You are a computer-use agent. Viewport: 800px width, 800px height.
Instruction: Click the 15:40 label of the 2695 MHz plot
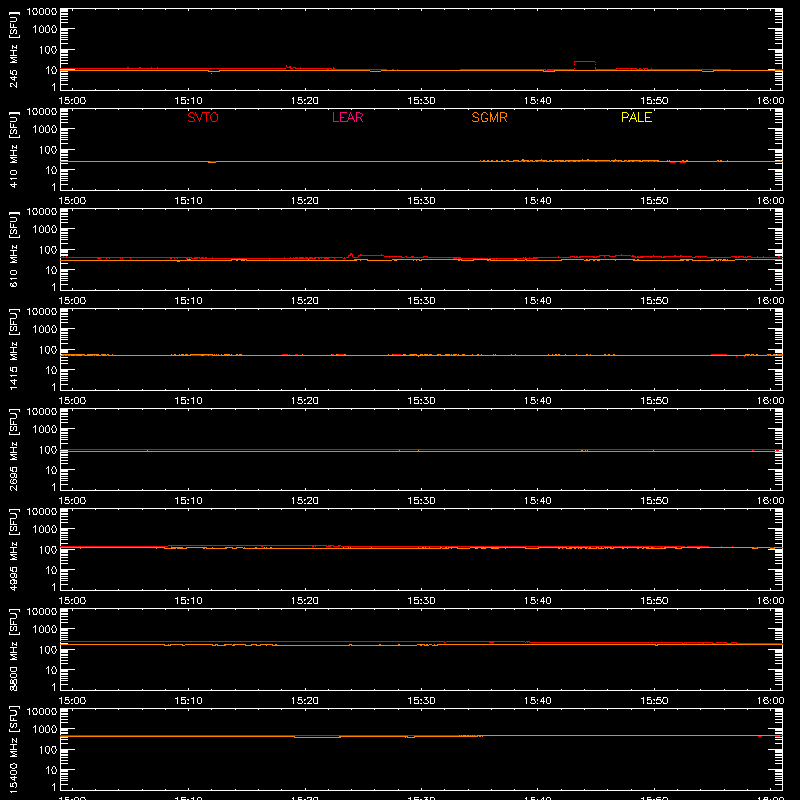click(x=538, y=501)
